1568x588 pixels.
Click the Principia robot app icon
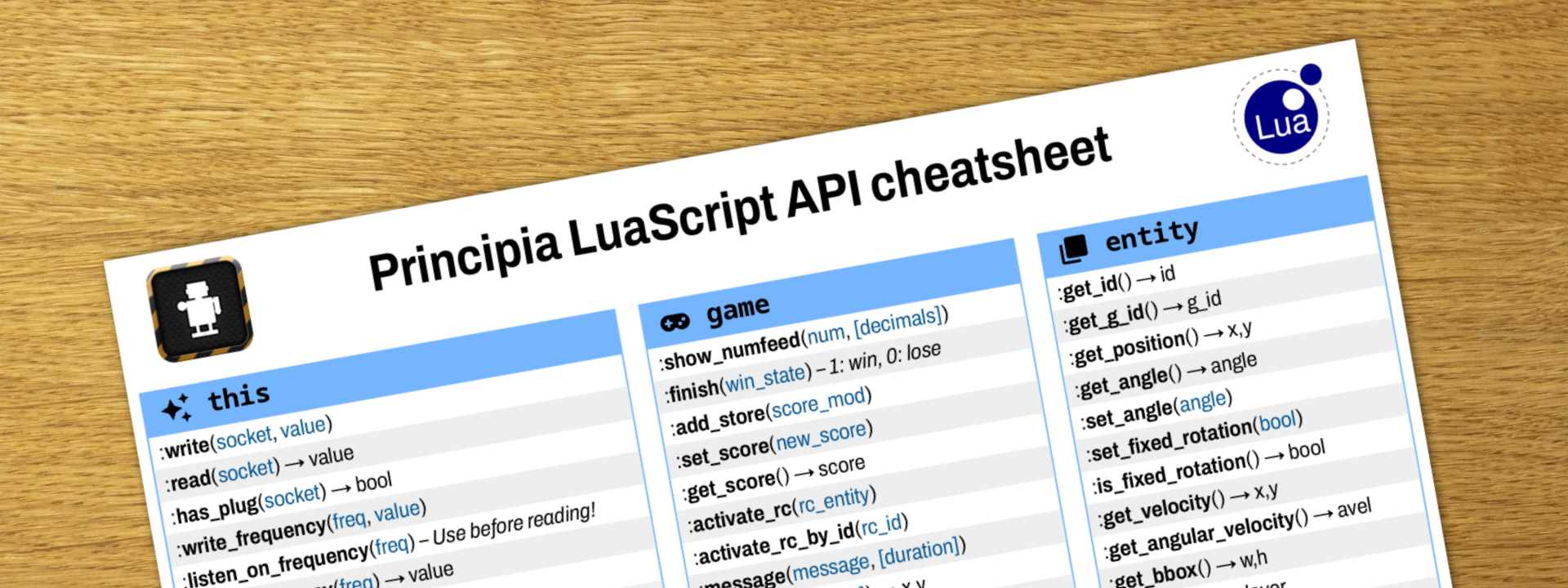click(199, 310)
